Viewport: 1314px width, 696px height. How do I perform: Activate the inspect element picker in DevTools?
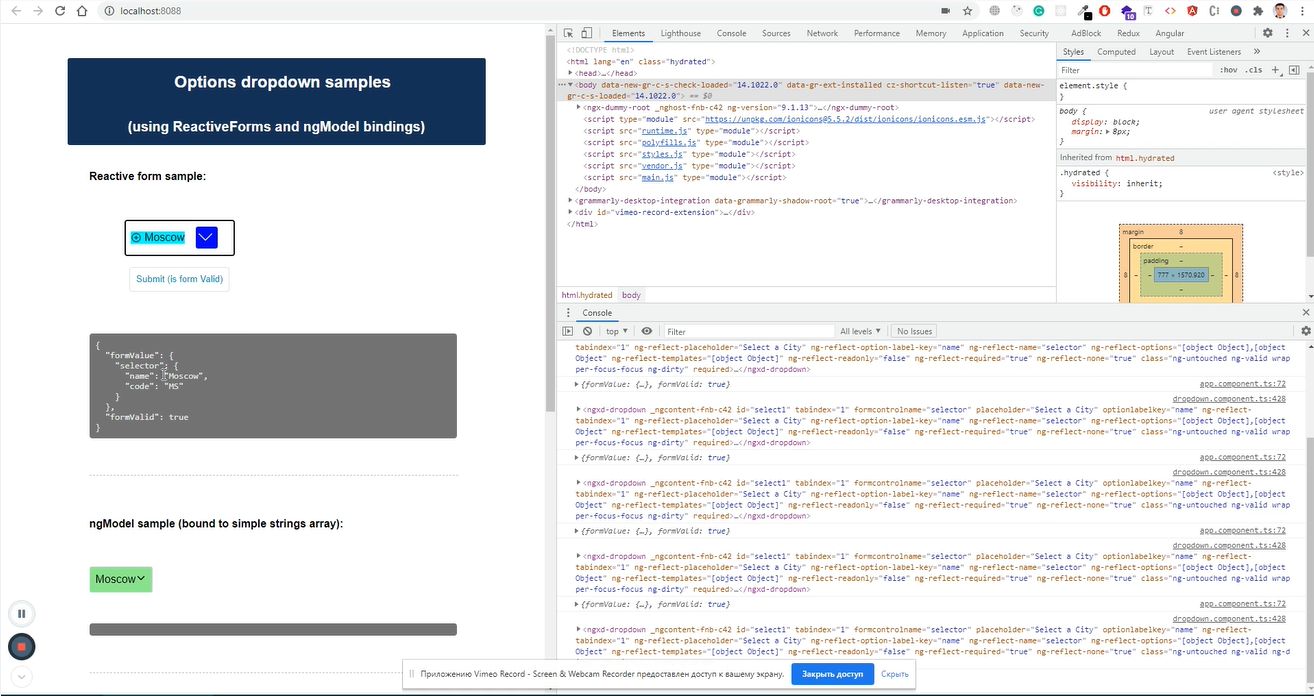(568, 33)
